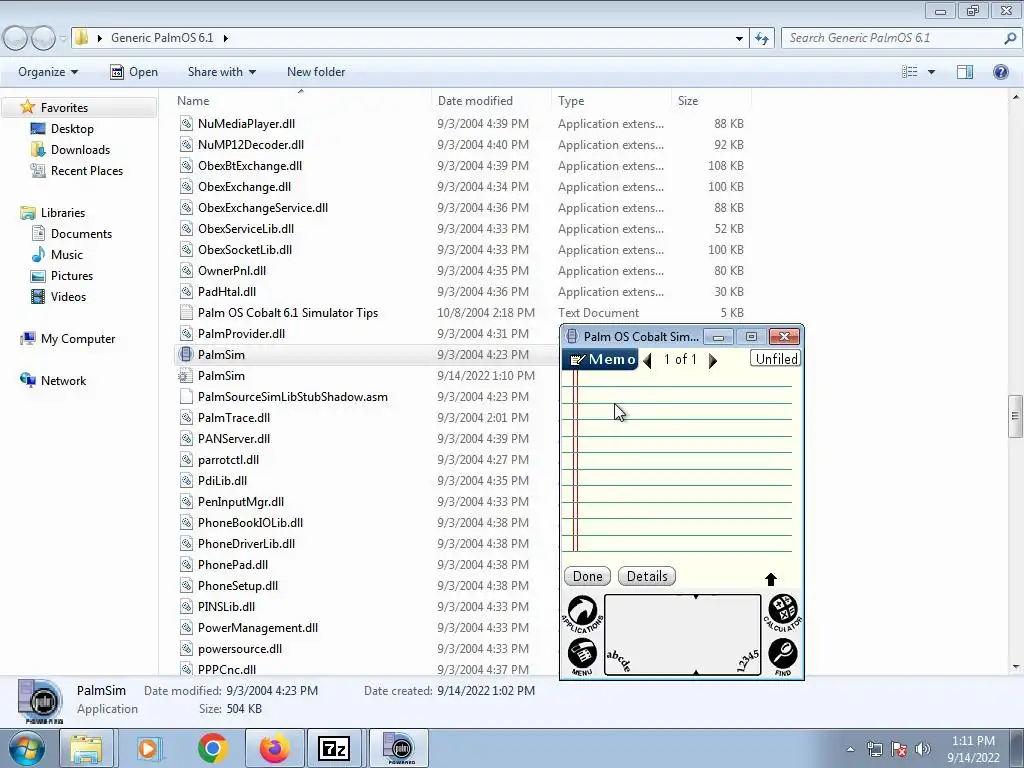
Task: Open Downloads in the navigation pane
Action: click(x=80, y=150)
